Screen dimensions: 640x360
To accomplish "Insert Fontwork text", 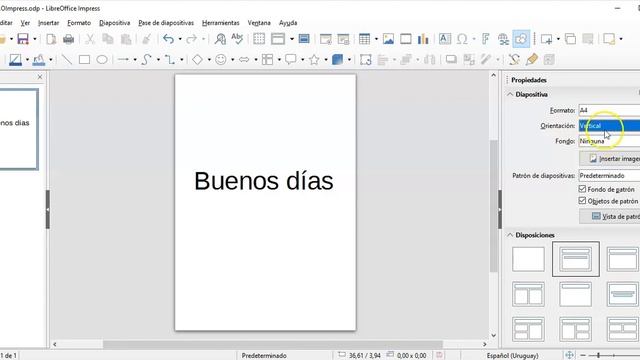I will (485, 39).
